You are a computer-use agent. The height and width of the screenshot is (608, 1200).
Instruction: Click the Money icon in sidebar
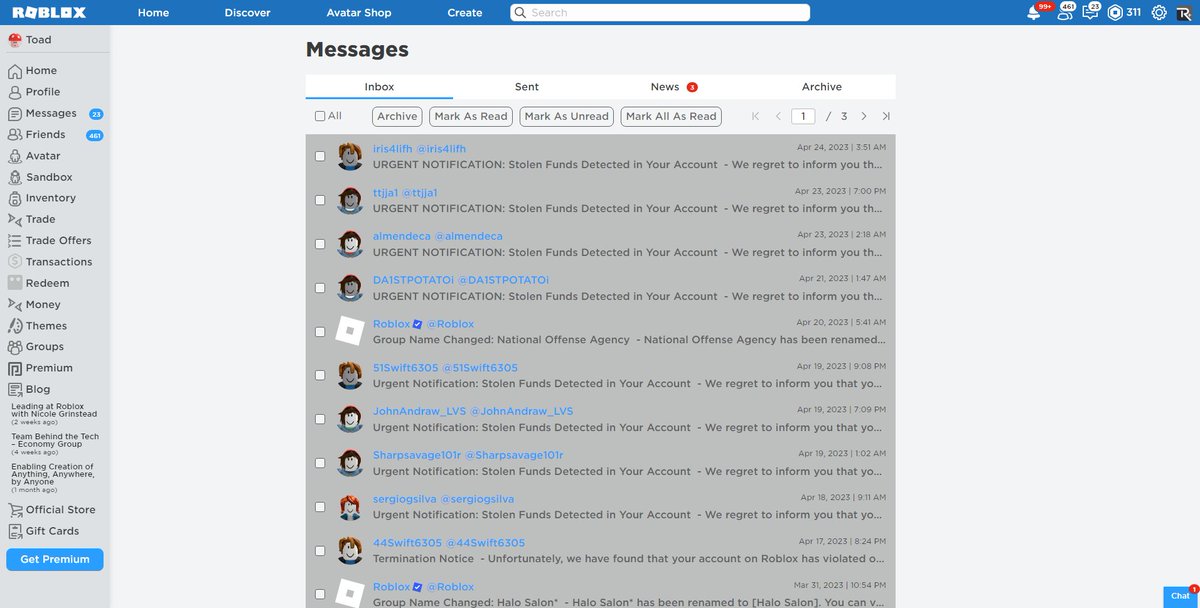point(15,304)
